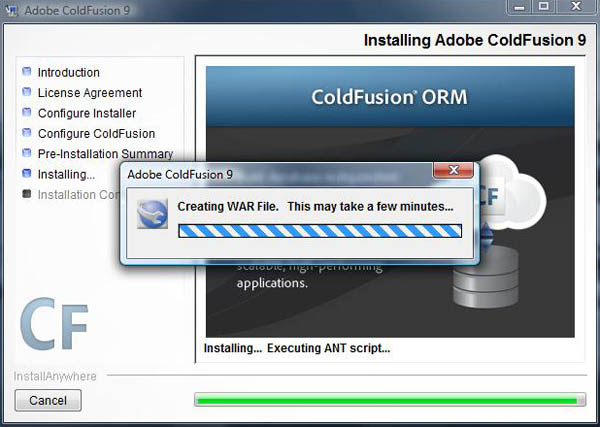This screenshot has width=600, height=427.
Task: Click the installer icon in title bar
Action: [11, 10]
